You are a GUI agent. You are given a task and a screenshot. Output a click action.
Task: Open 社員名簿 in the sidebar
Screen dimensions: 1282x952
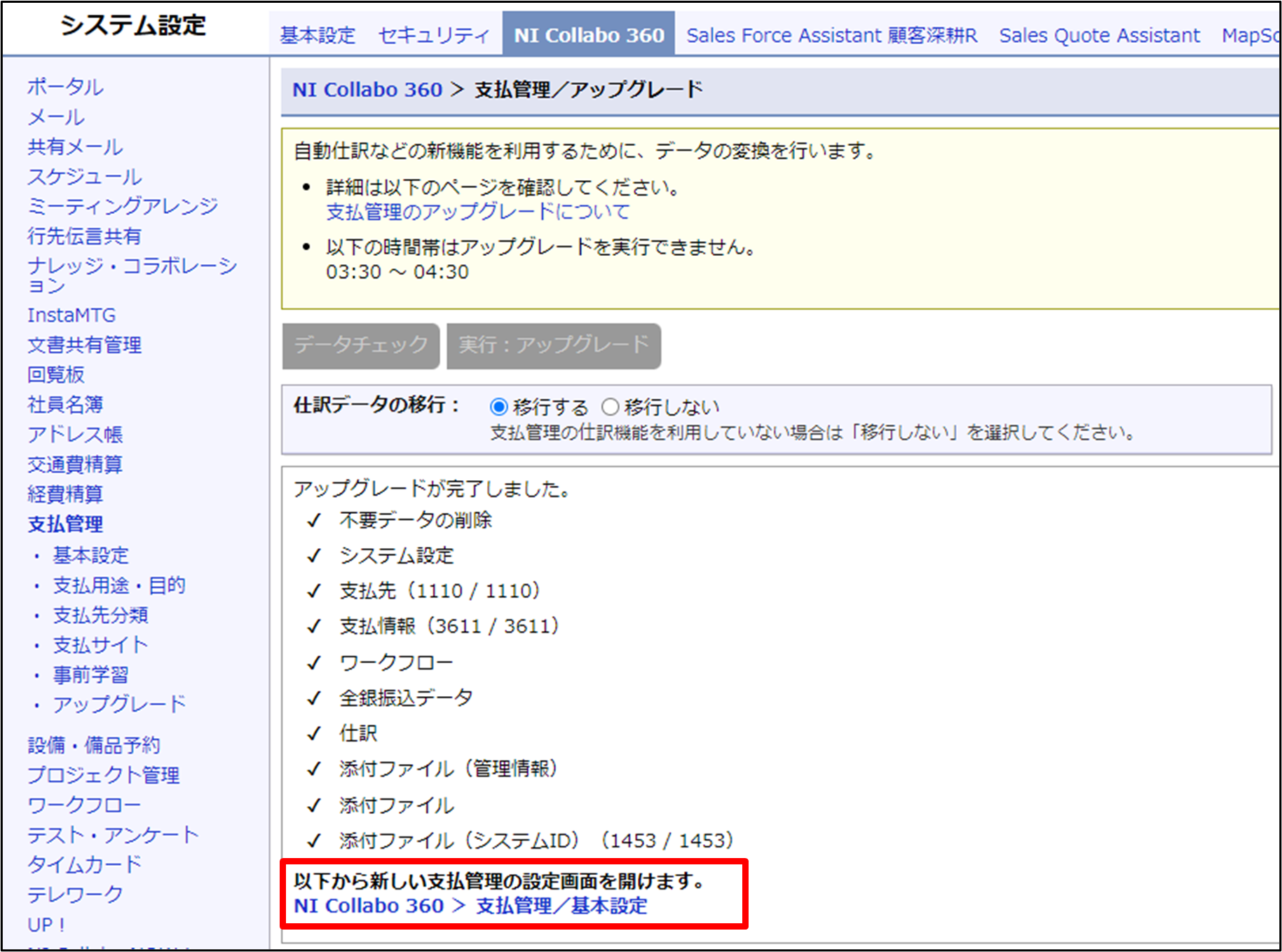(65, 404)
